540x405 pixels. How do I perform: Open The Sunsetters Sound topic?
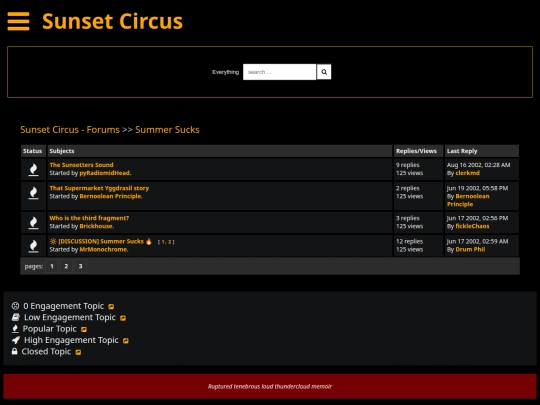[x=81, y=165]
